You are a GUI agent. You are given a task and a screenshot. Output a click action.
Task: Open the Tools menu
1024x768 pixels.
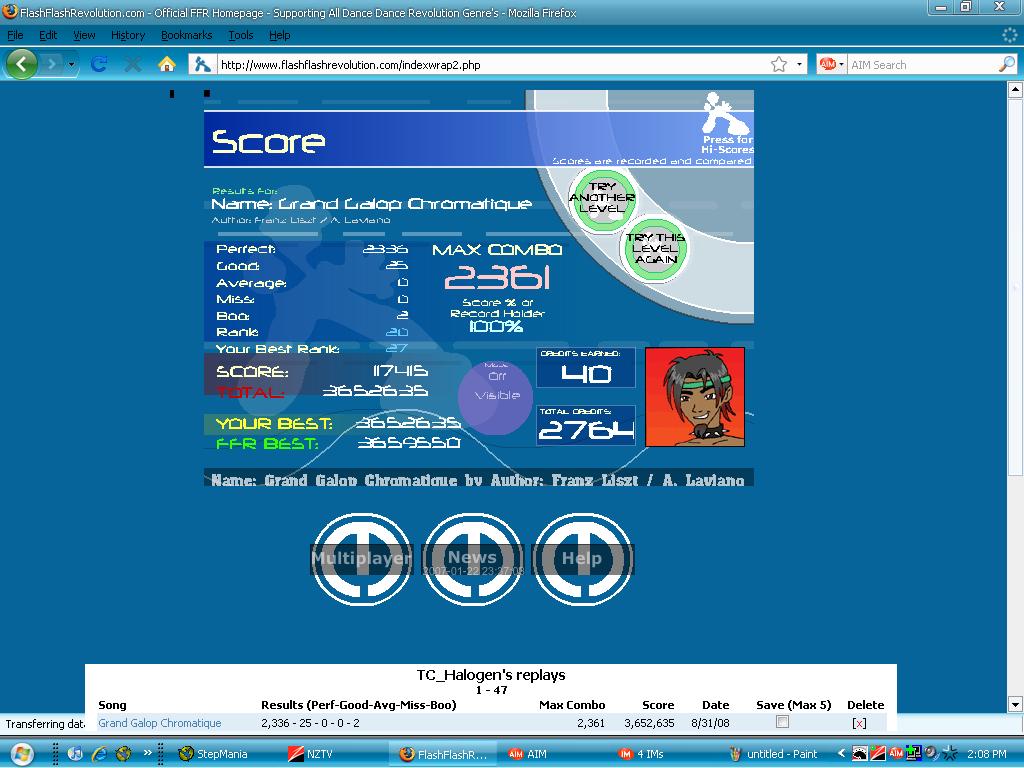240,35
